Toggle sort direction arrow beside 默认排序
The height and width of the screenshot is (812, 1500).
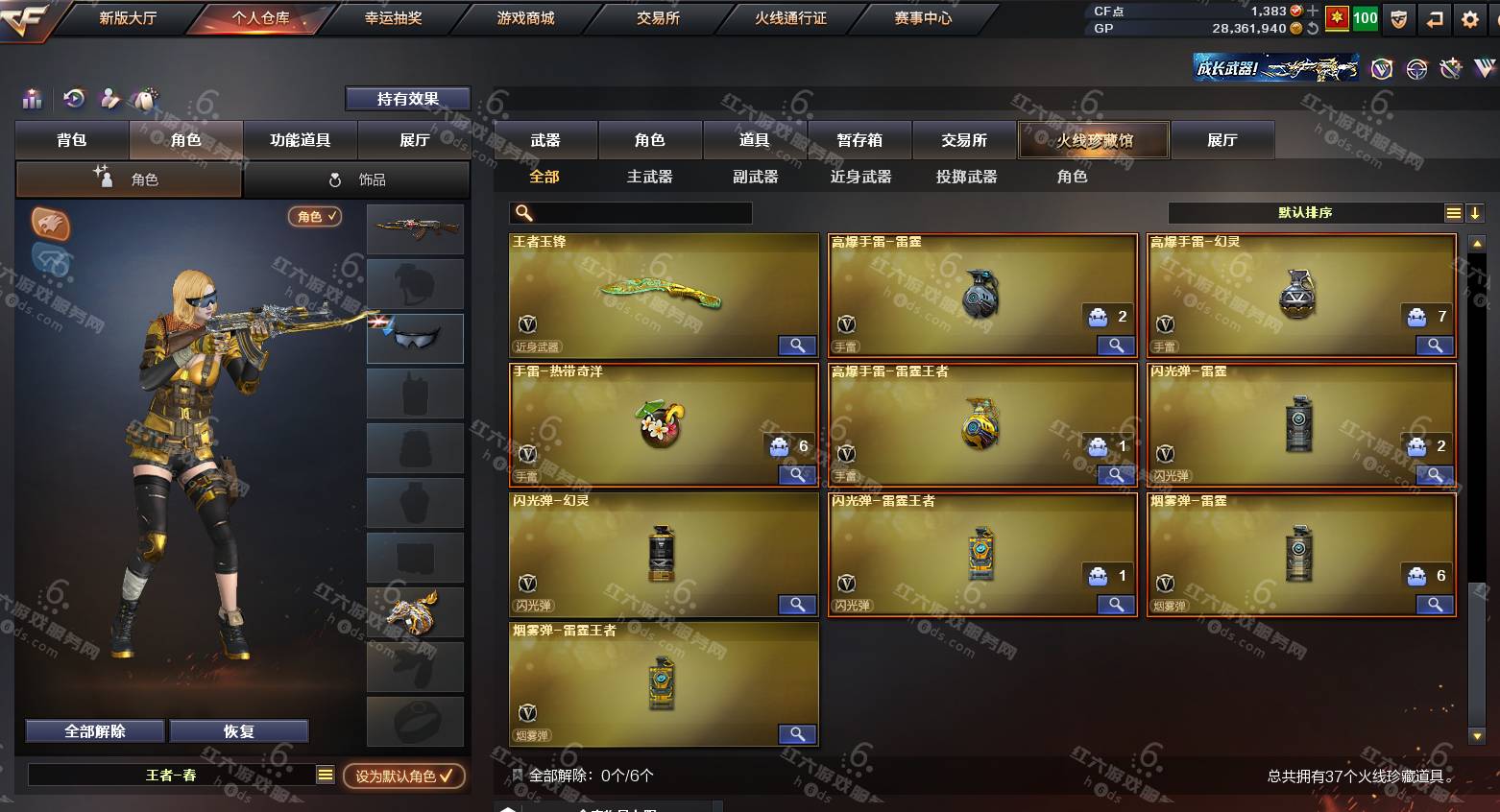[1475, 213]
